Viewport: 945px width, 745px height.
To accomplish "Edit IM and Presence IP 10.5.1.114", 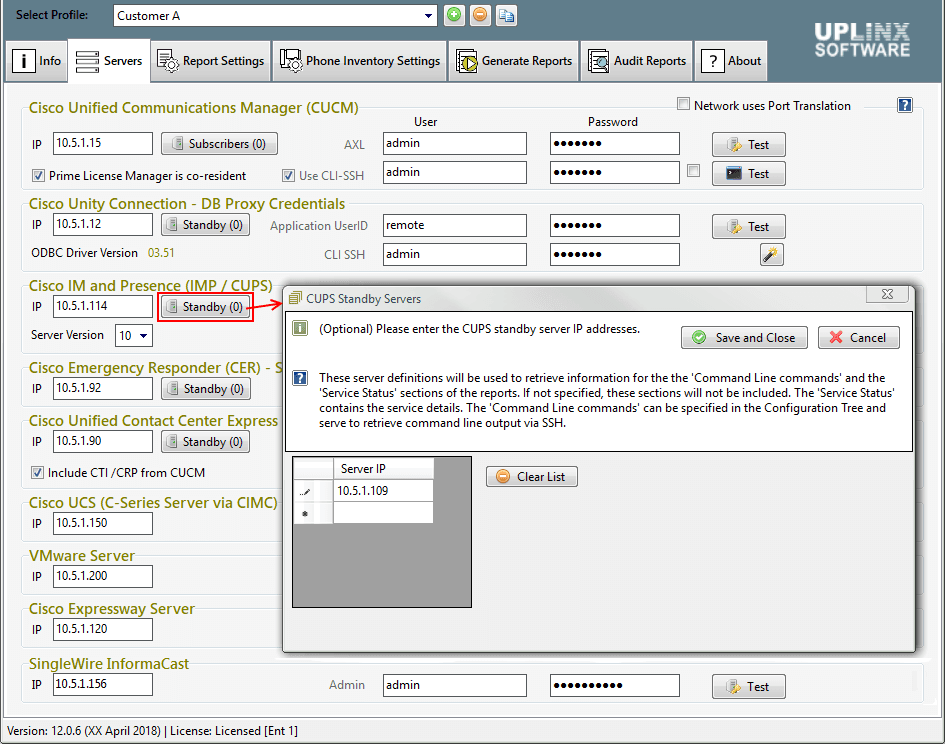I will 103,306.
